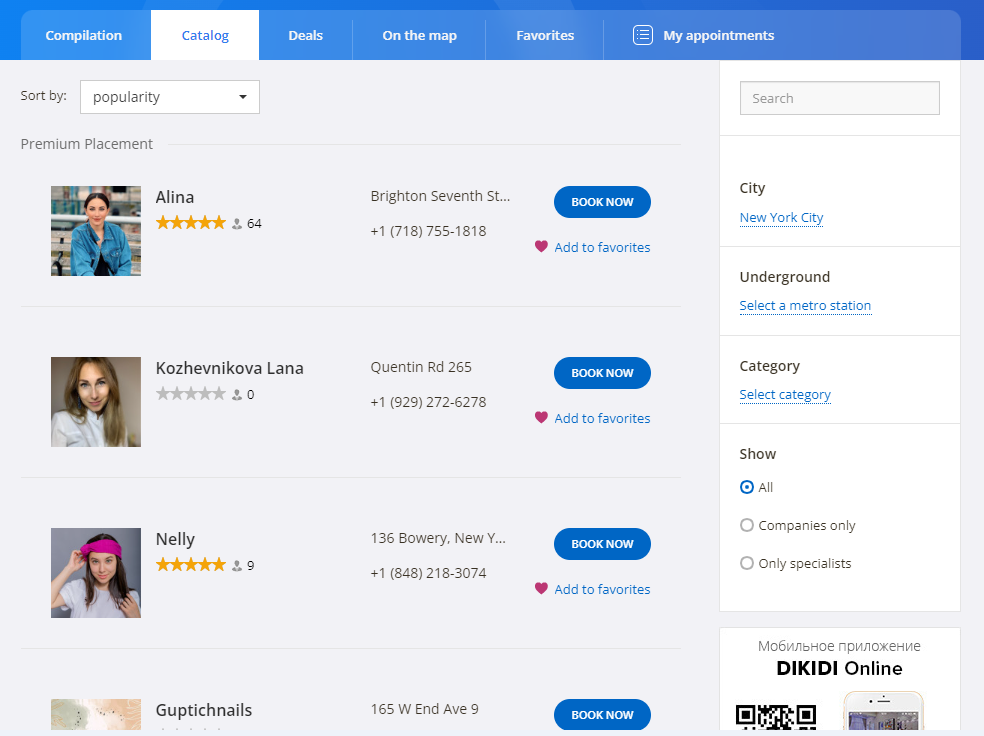Click the Alina name heading
This screenshot has height=736, width=984.
[175, 197]
